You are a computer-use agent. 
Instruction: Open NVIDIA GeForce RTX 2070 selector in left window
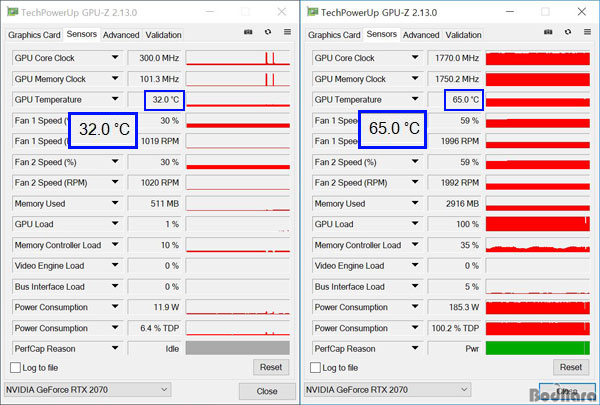tap(87, 390)
